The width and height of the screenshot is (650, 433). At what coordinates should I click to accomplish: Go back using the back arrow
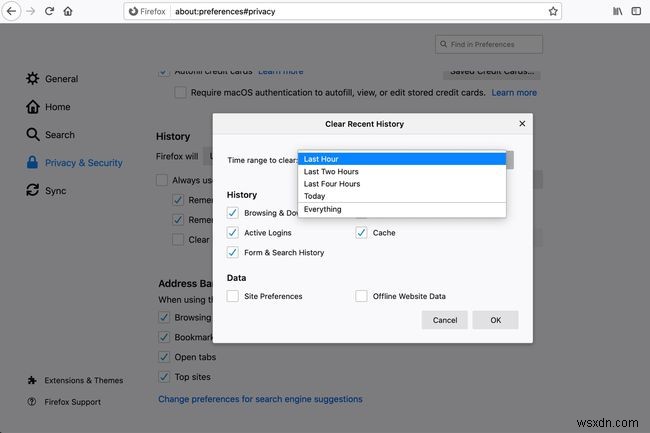tap(11, 11)
